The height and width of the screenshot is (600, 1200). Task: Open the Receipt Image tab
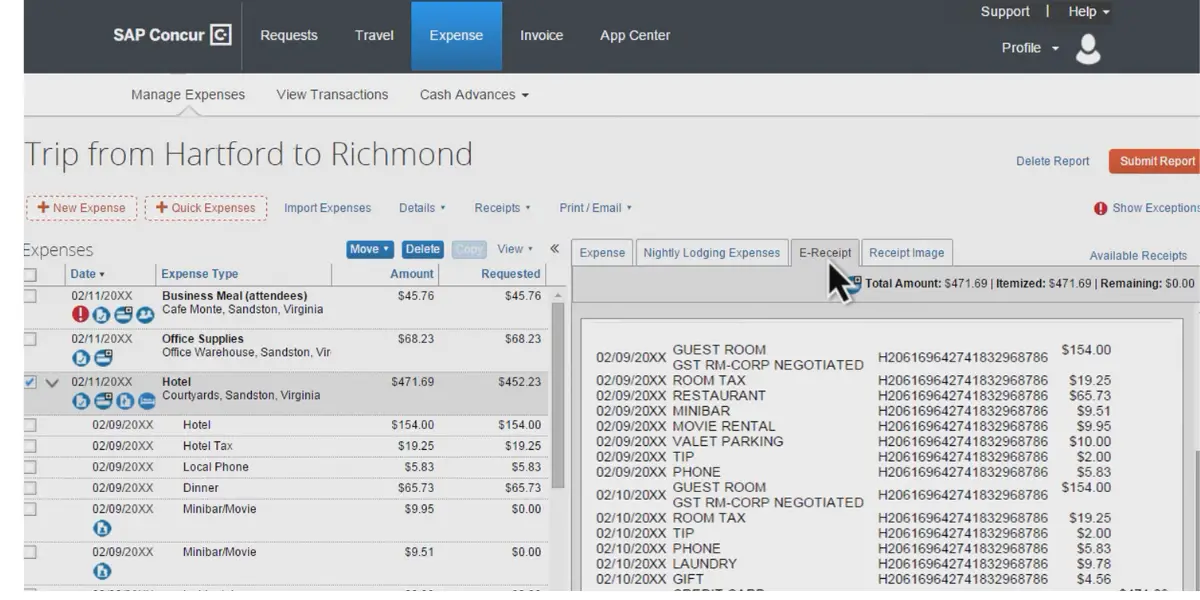pyautogui.click(x=907, y=253)
